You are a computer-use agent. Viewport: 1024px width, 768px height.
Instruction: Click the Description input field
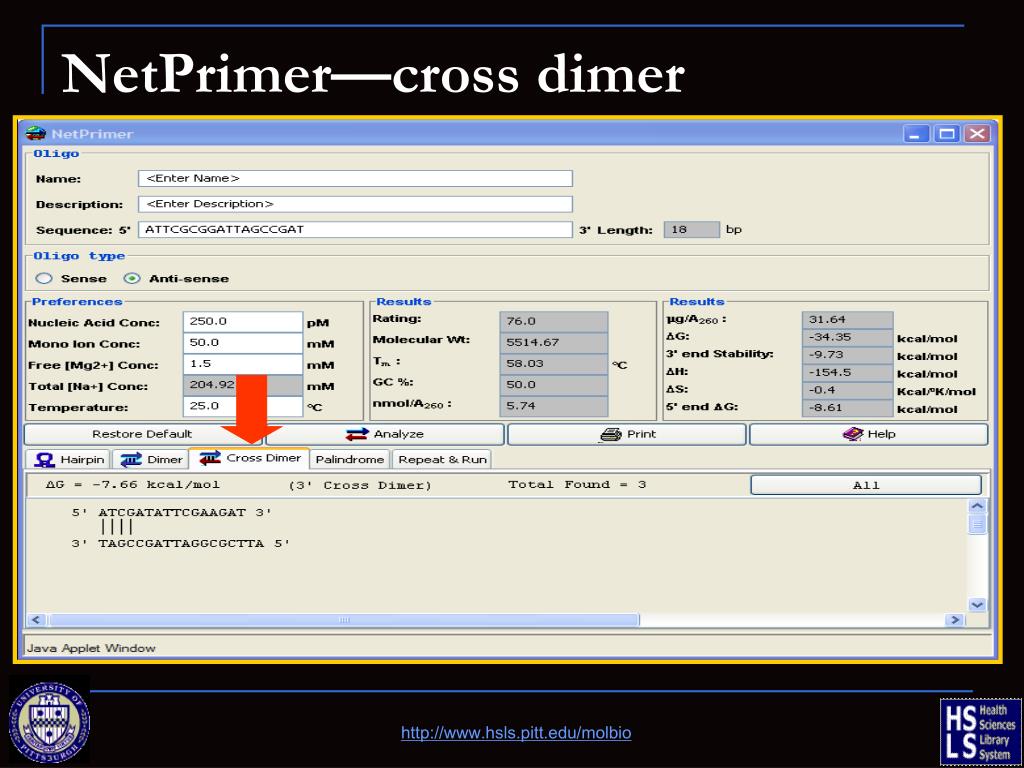355,204
